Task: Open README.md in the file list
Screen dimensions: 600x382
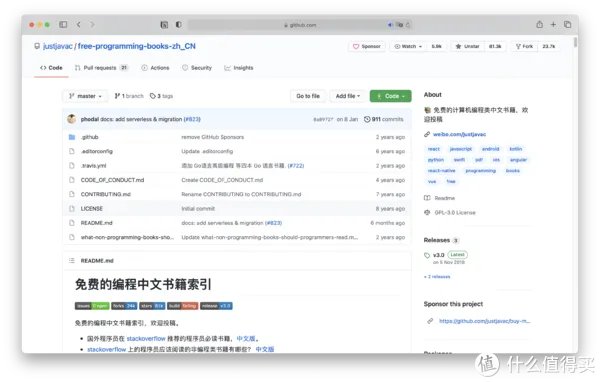Action: coord(96,223)
